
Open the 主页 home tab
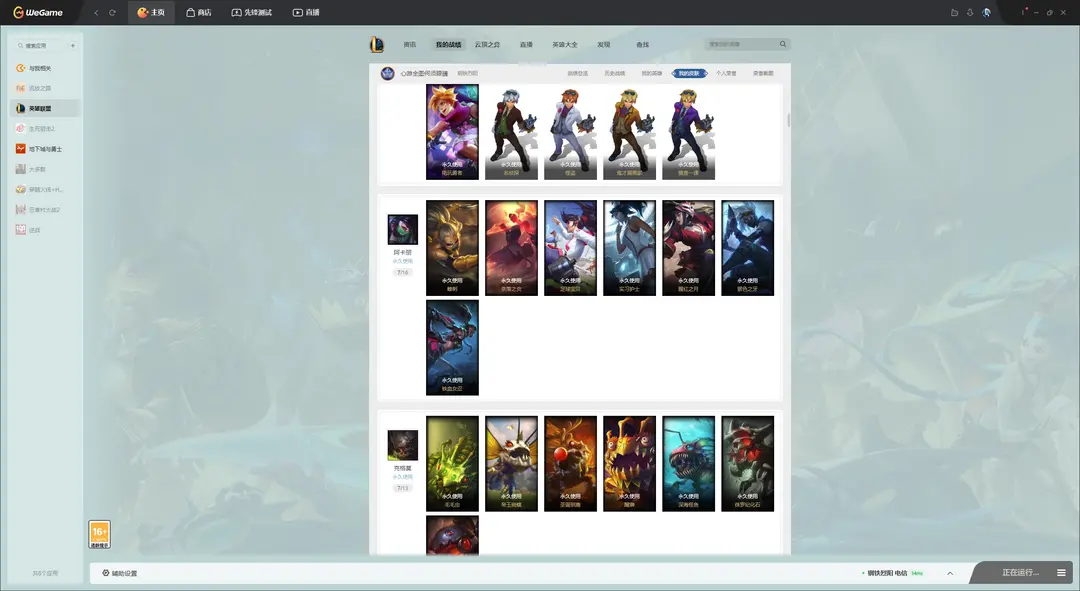tap(151, 12)
